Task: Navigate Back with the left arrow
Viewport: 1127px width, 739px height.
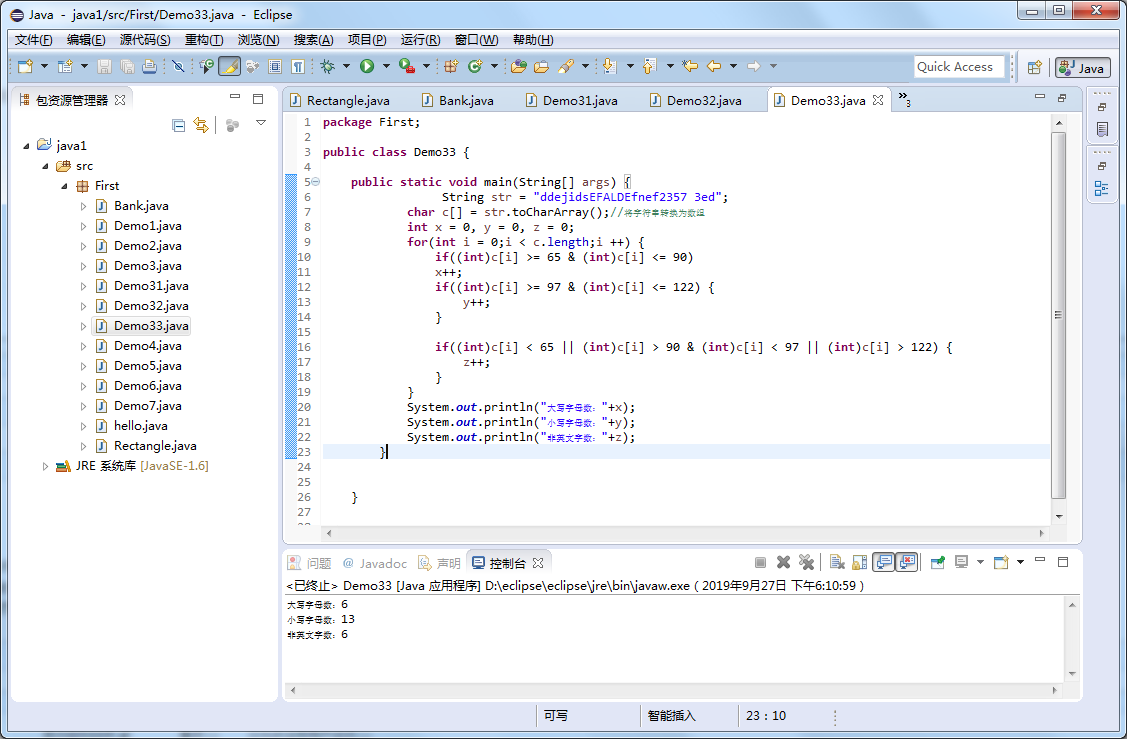Action: 714,66
